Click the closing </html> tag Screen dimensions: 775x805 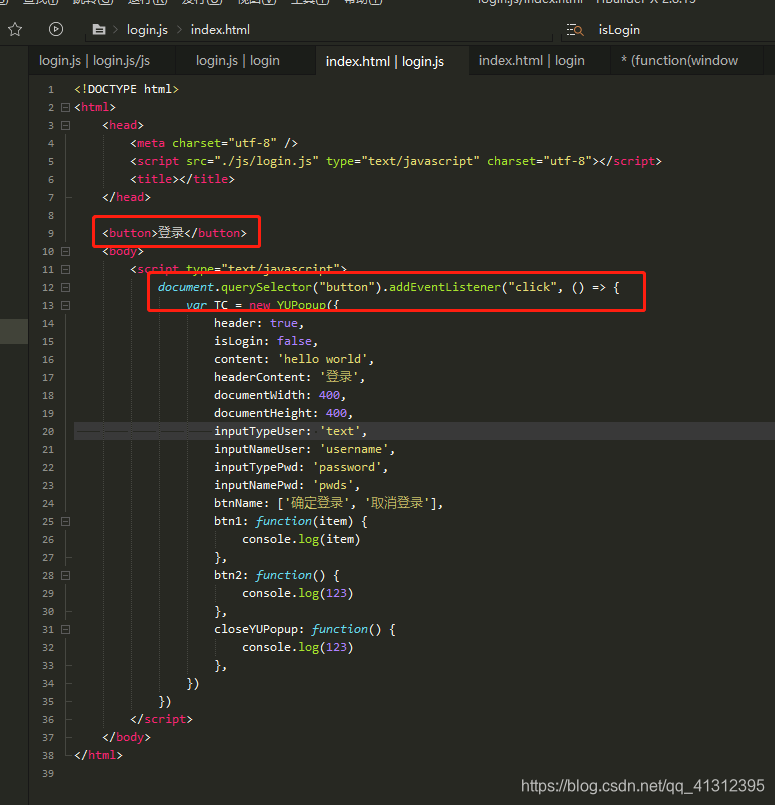pos(99,755)
